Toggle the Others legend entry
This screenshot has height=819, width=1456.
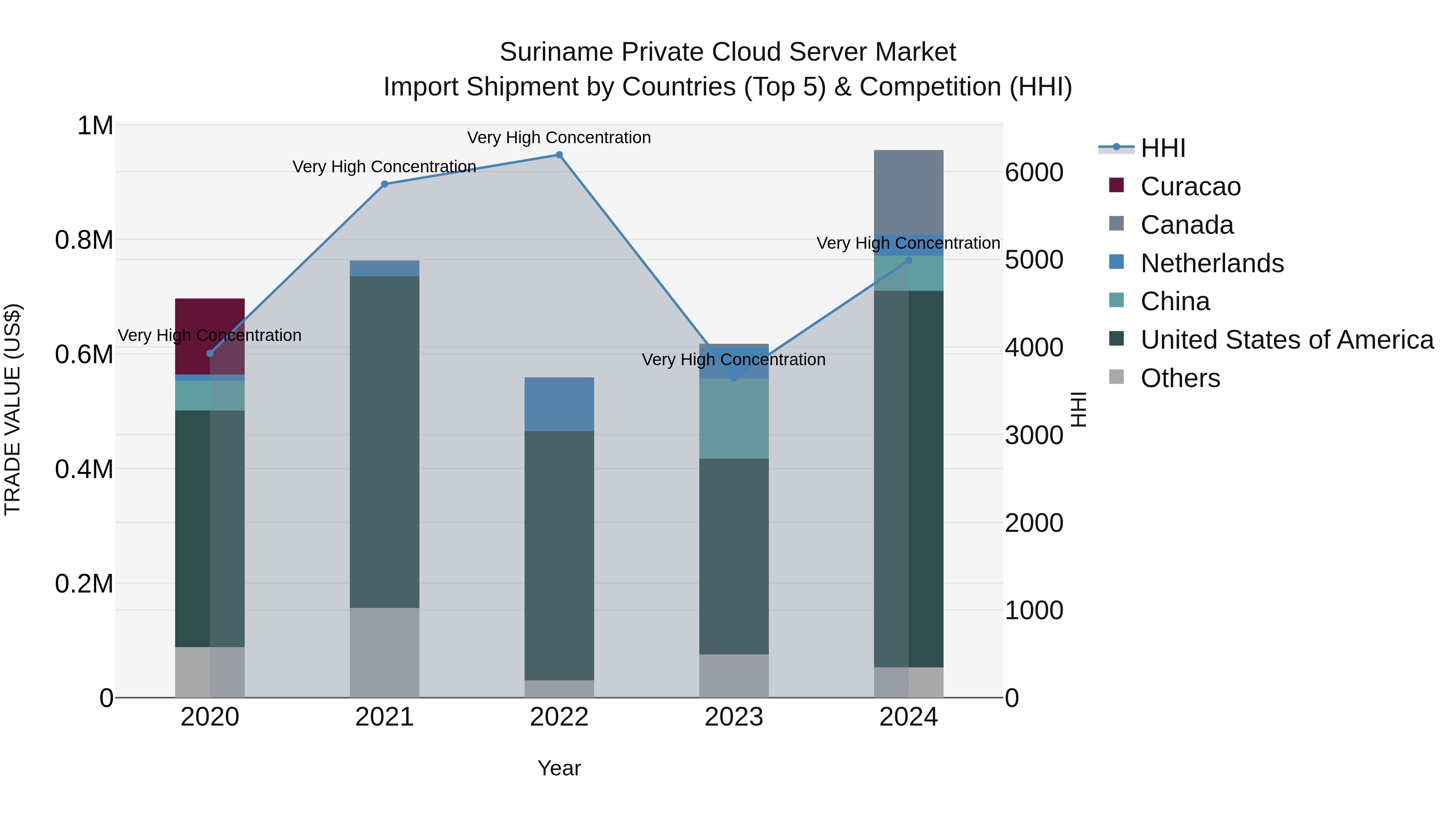click(x=1164, y=378)
